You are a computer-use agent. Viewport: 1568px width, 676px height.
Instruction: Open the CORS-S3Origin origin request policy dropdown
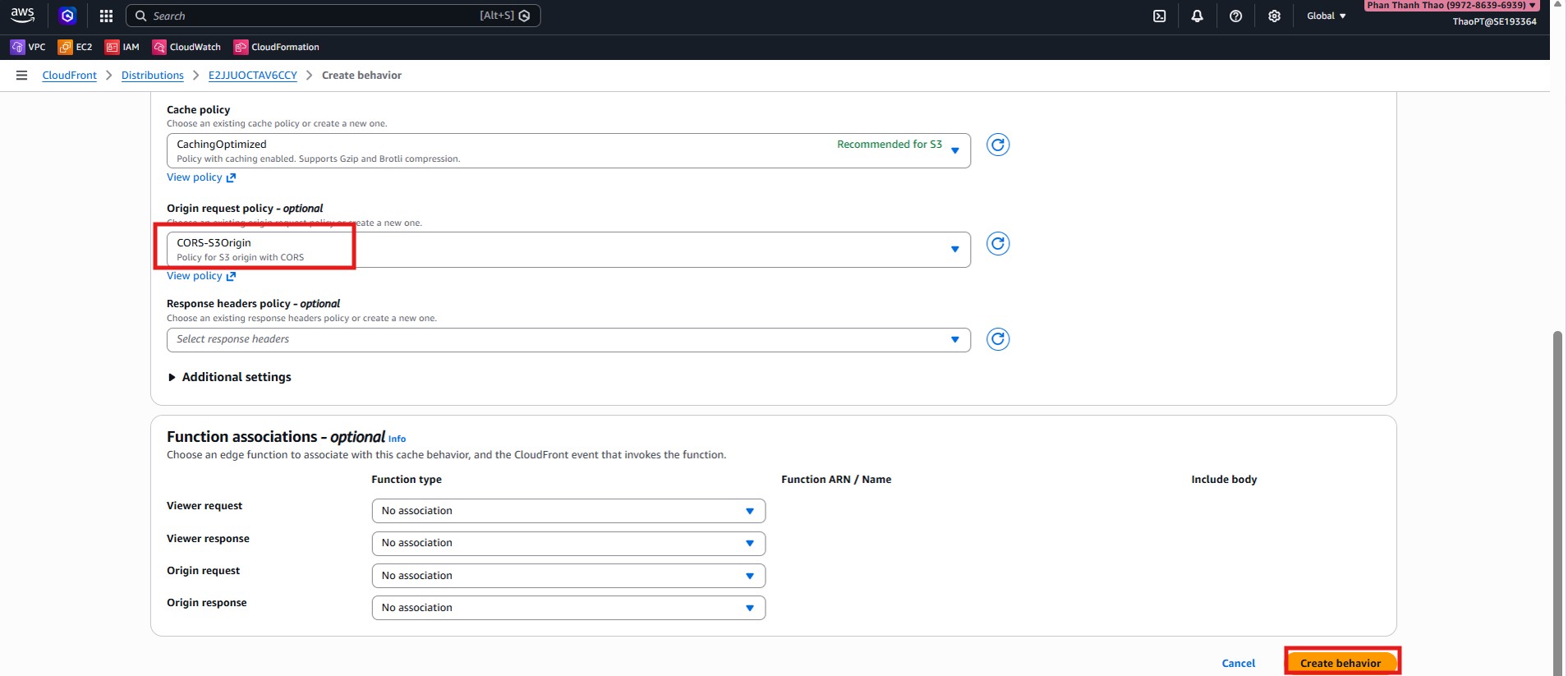point(568,250)
